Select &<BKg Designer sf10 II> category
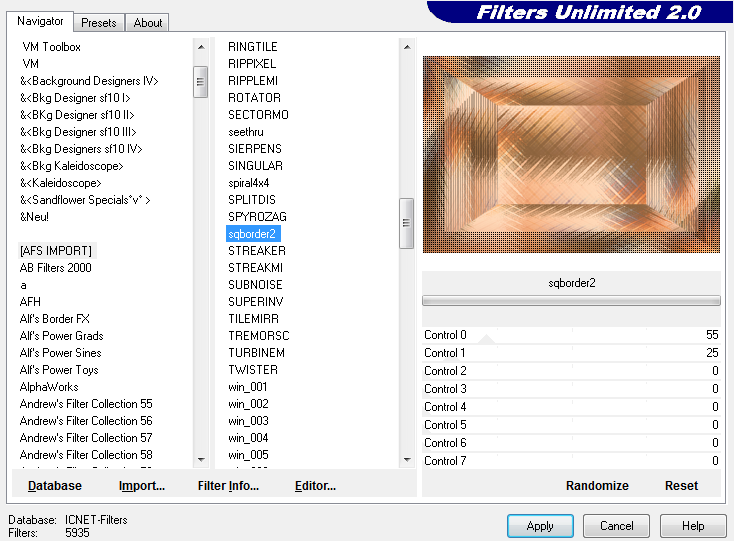 click(77, 115)
